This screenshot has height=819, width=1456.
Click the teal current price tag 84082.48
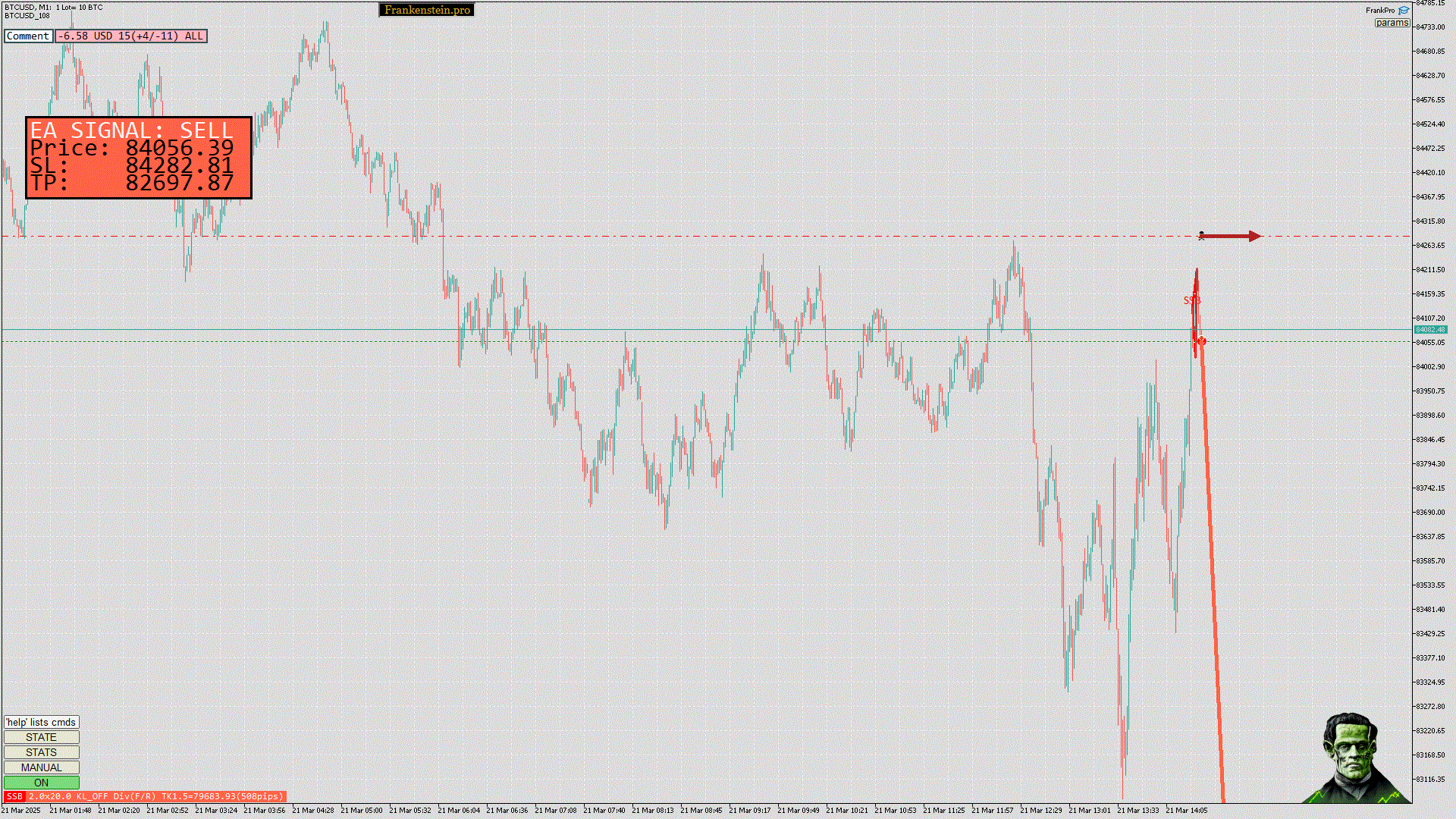[x=1430, y=330]
